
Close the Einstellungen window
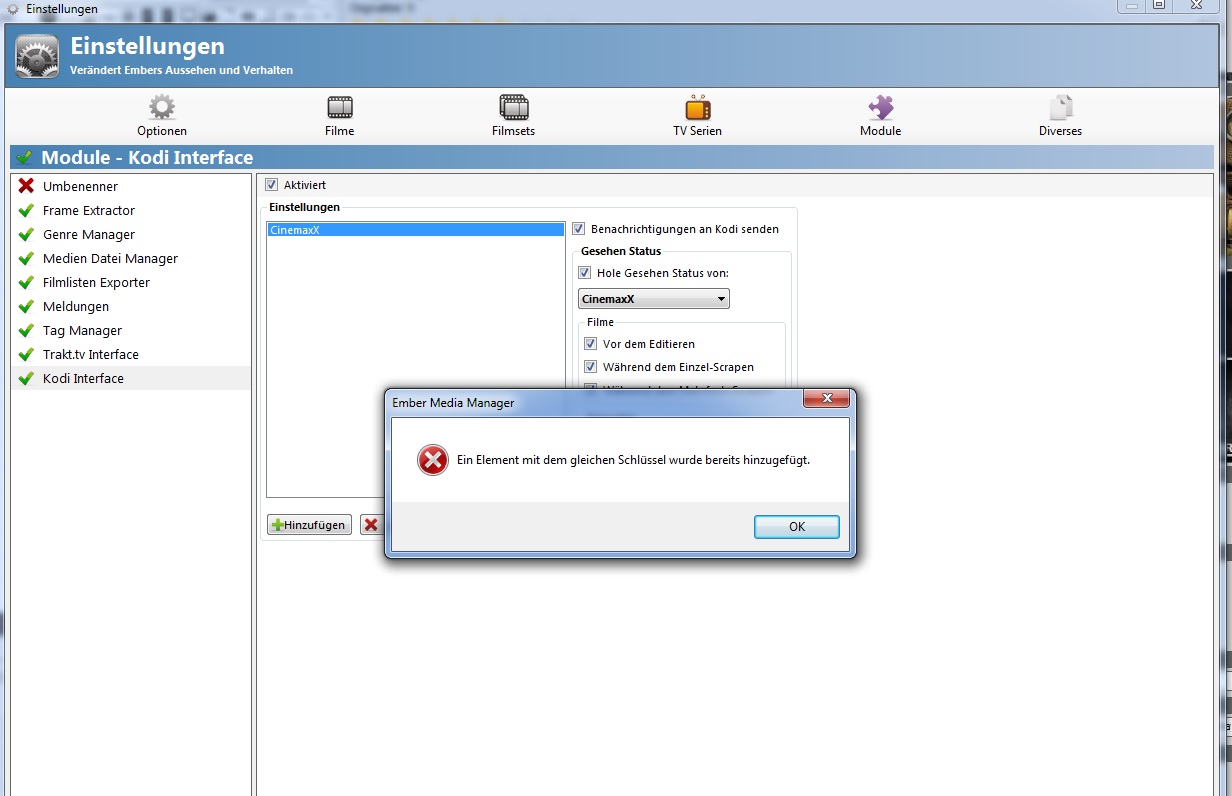coord(1195,5)
